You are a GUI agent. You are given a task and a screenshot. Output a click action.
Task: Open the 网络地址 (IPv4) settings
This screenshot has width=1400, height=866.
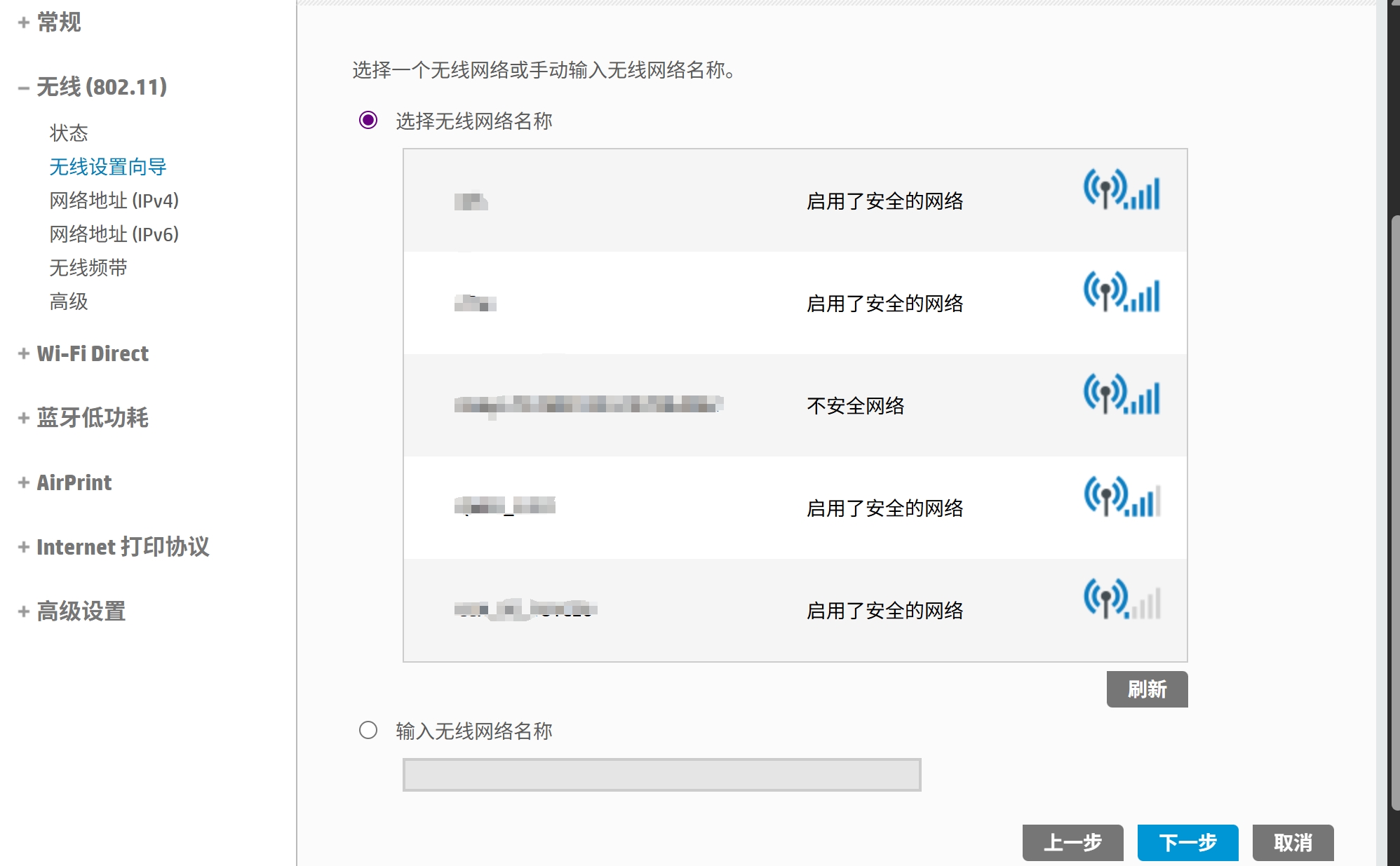point(114,201)
